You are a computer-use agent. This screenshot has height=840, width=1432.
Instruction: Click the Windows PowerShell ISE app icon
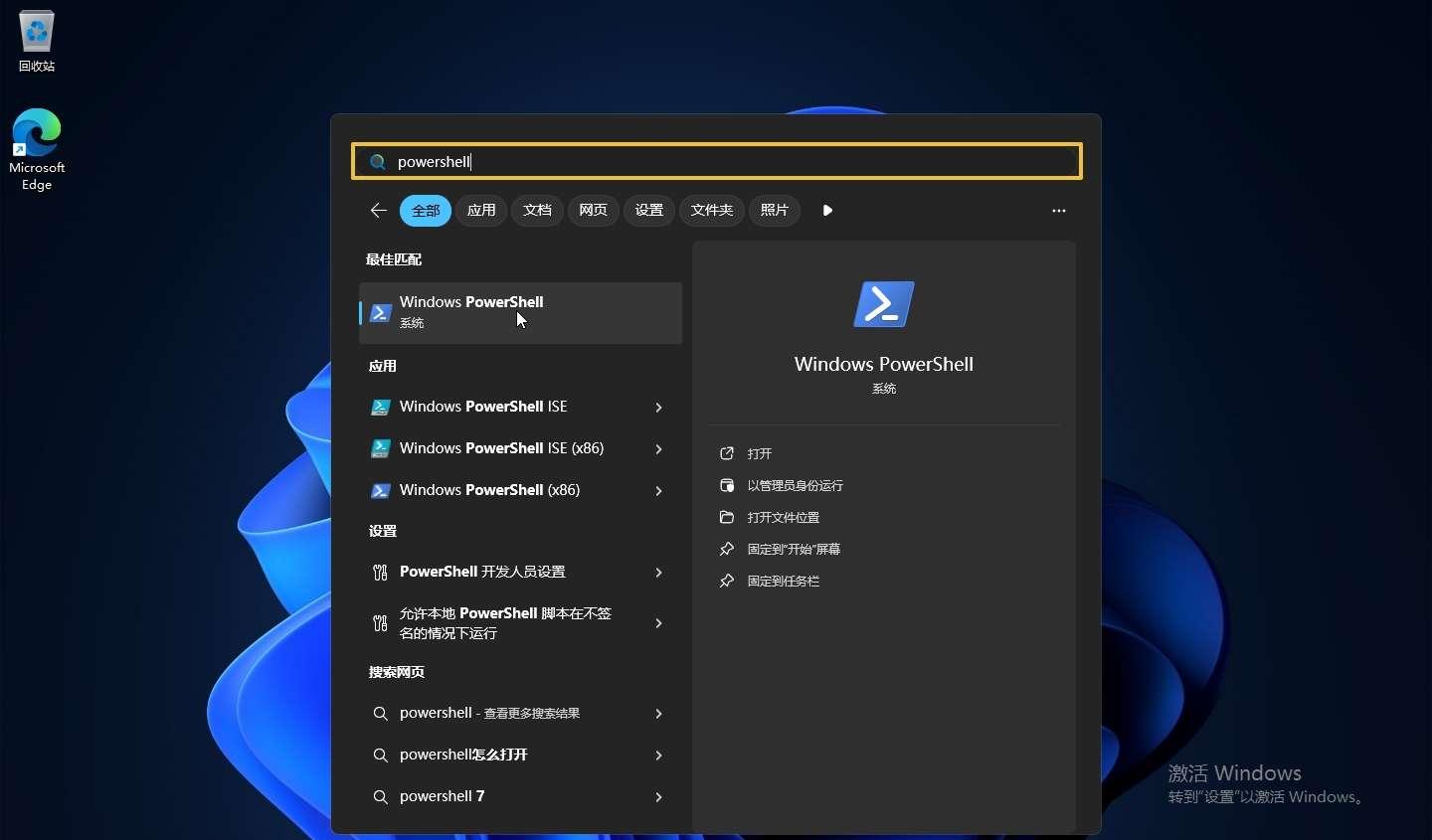point(380,407)
